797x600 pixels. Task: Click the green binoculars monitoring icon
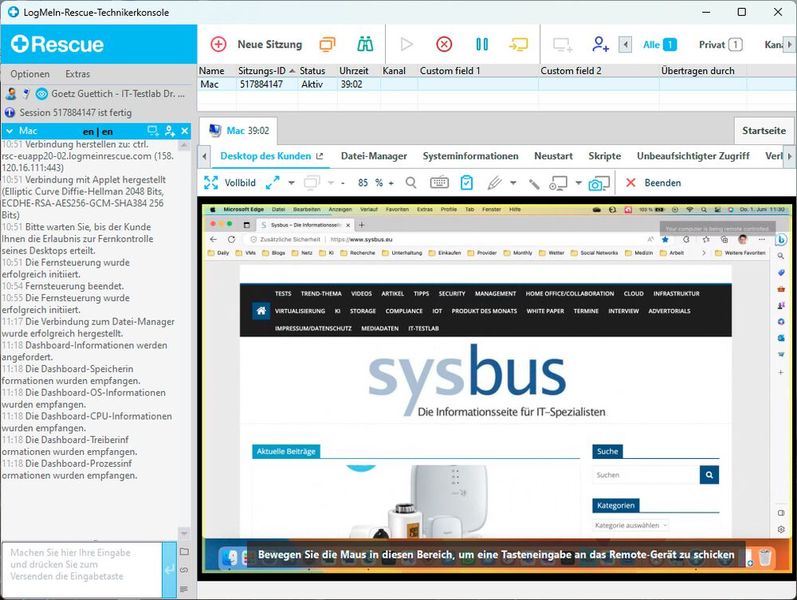point(365,44)
